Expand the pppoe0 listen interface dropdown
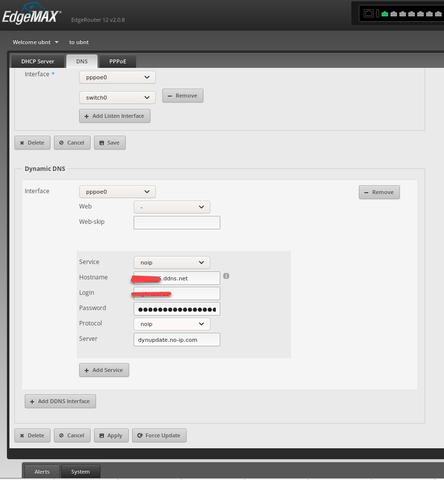 [x=117, y=77]
